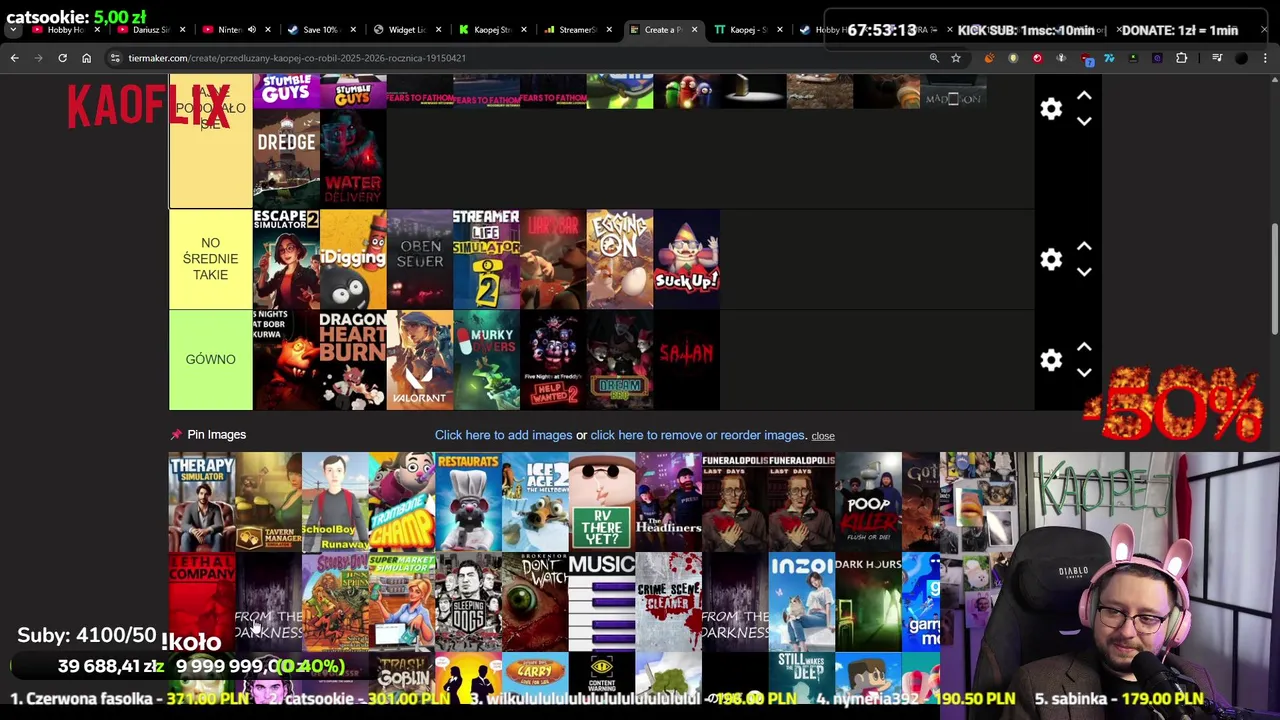The width and height of the screenshot is (1280, 720).
Task: Pick the Ice Age 2 image
Action: (x=535, y=502)
